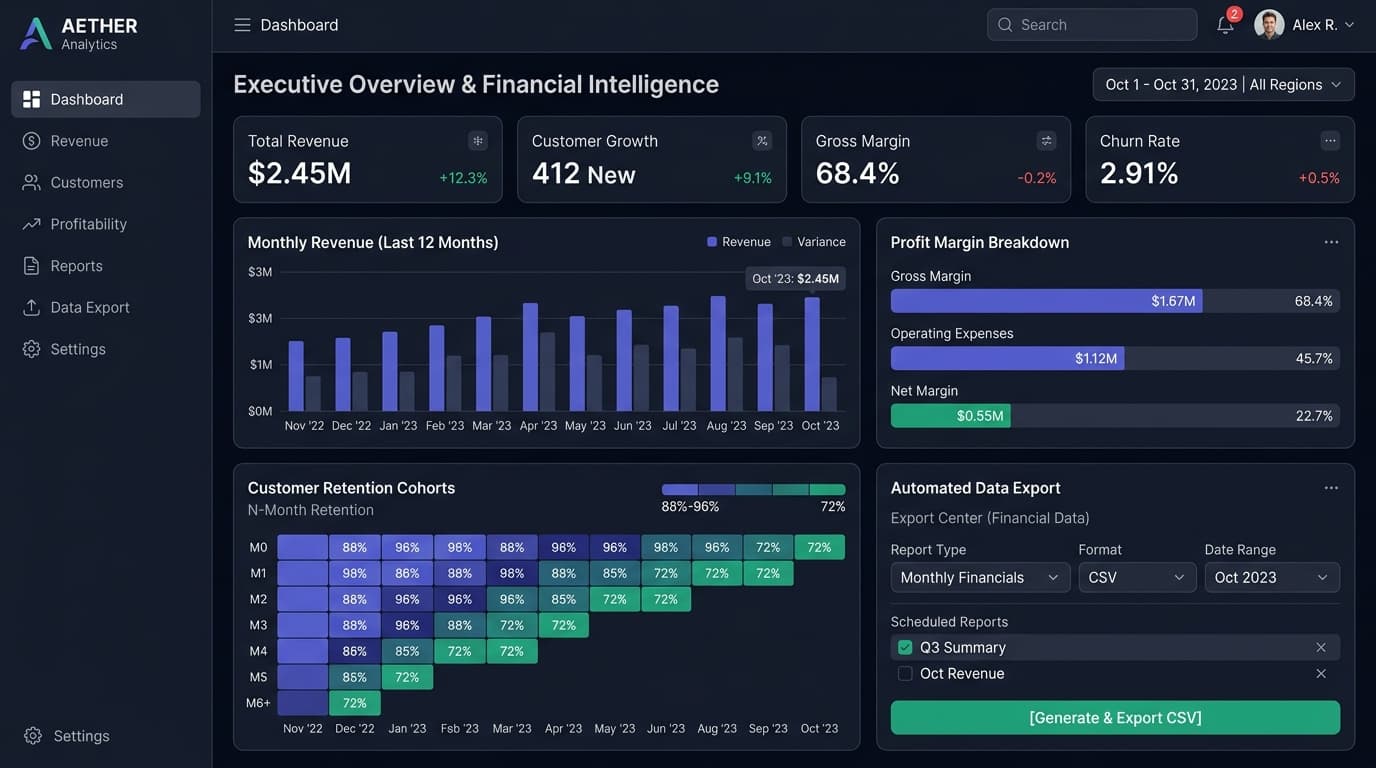Click the M6+ 72% cohort cell
Image resolution: width=1376 pixels, height=768 pixels.
pos(355,703)
